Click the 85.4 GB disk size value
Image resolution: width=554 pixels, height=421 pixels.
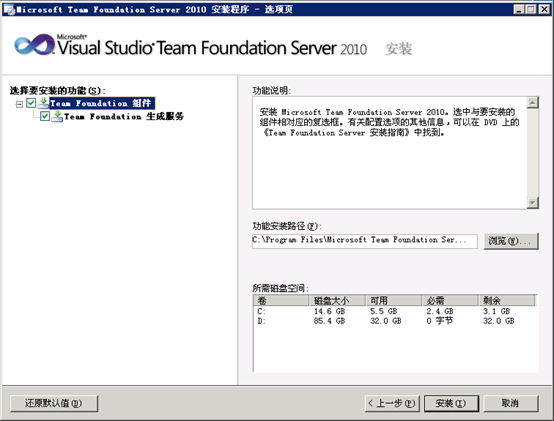(x=329, y=321)
